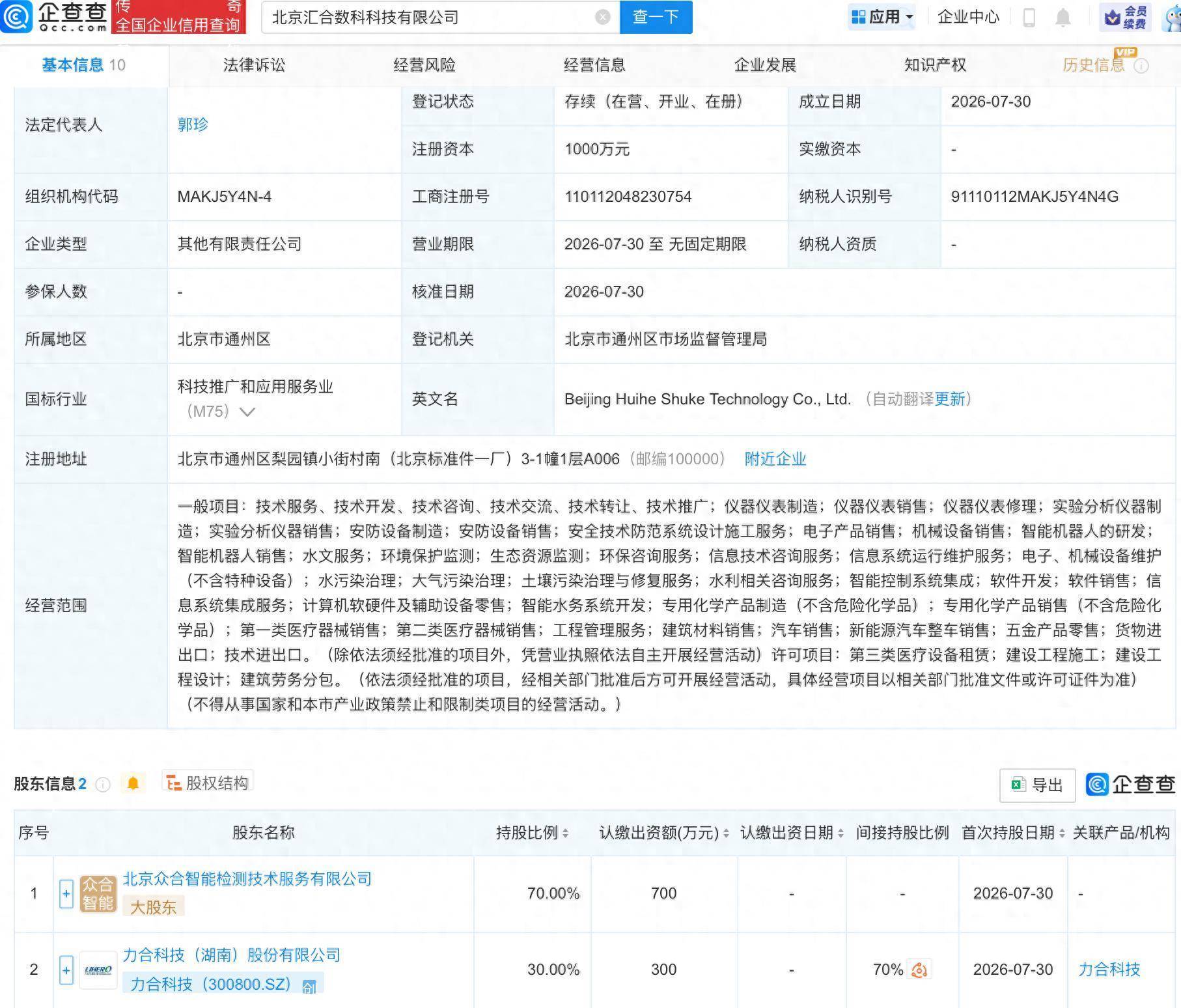1181x1008 pixels.
Task: Open 股权结构 view
Action: pyautogui.click(x=207, y=783)
